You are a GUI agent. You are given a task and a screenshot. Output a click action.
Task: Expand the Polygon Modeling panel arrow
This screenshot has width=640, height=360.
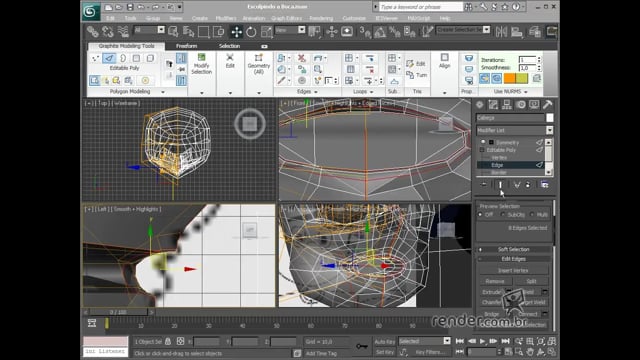[x=163, y=92]
